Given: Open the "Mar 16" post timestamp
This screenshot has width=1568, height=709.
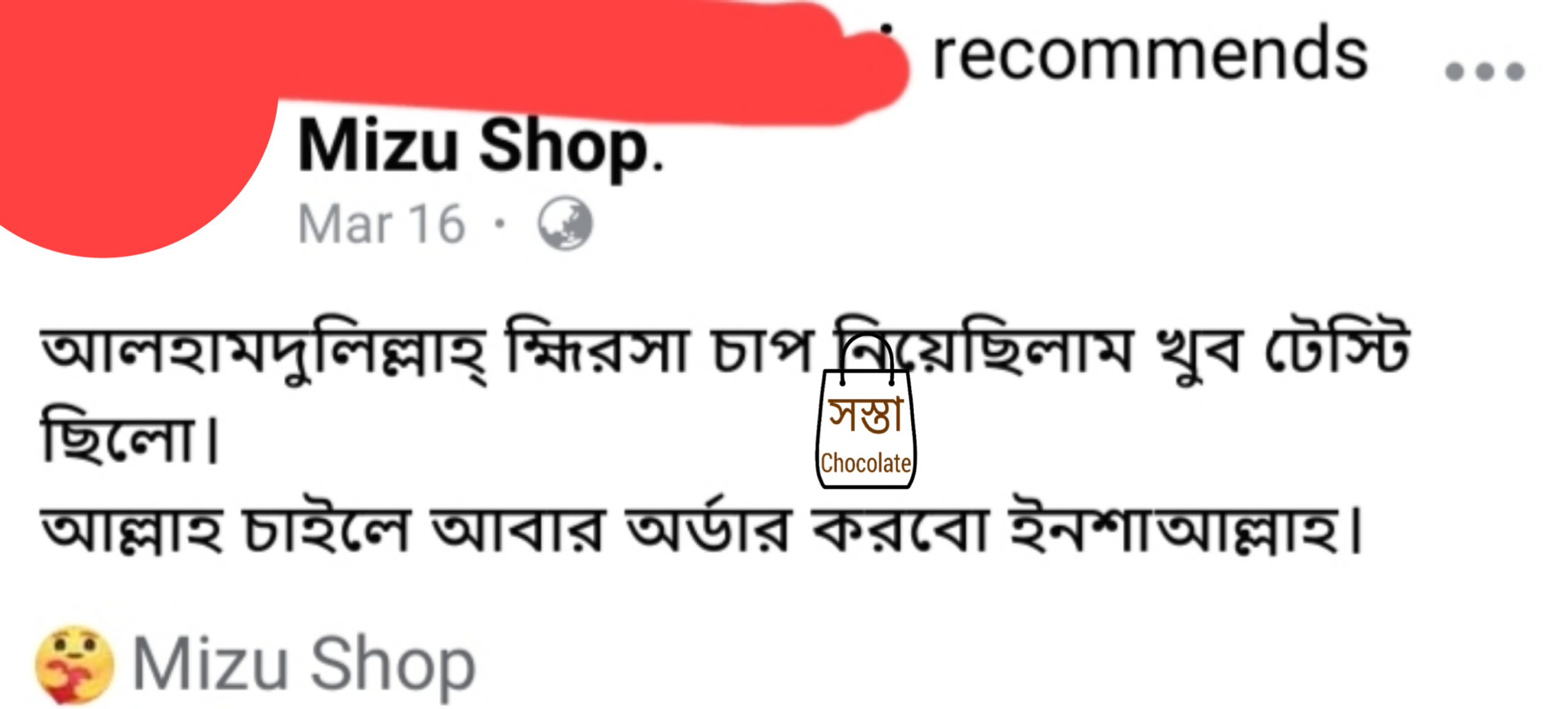Looking at the screenshot, I should coord(382,224).
